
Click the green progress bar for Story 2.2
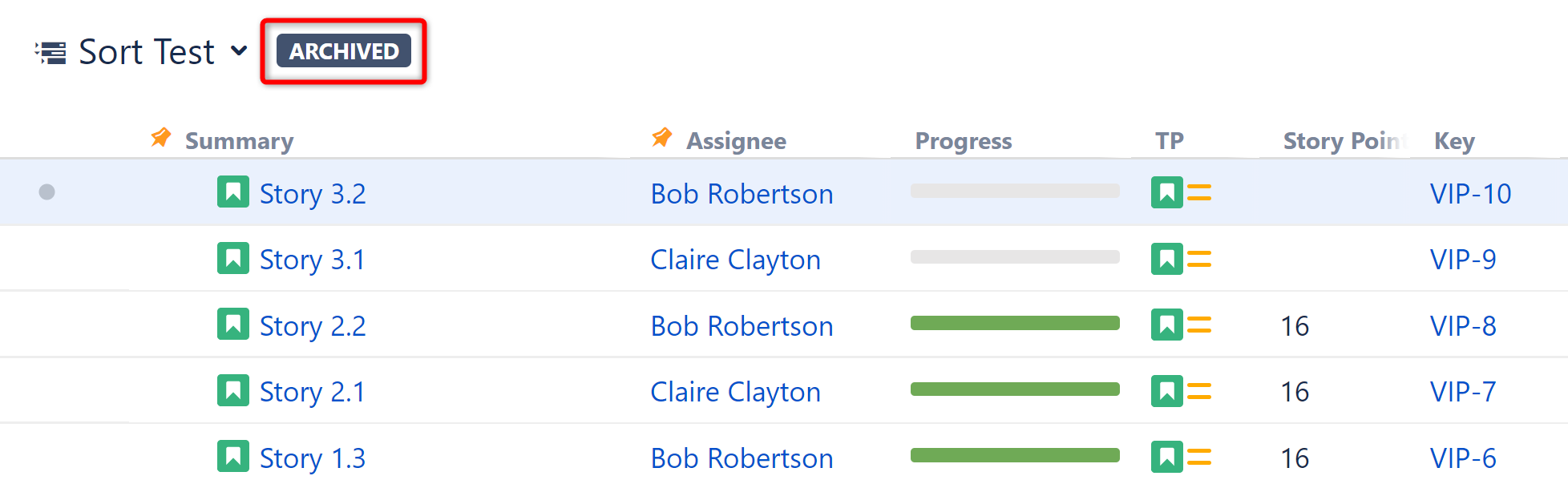point(1015,323)
